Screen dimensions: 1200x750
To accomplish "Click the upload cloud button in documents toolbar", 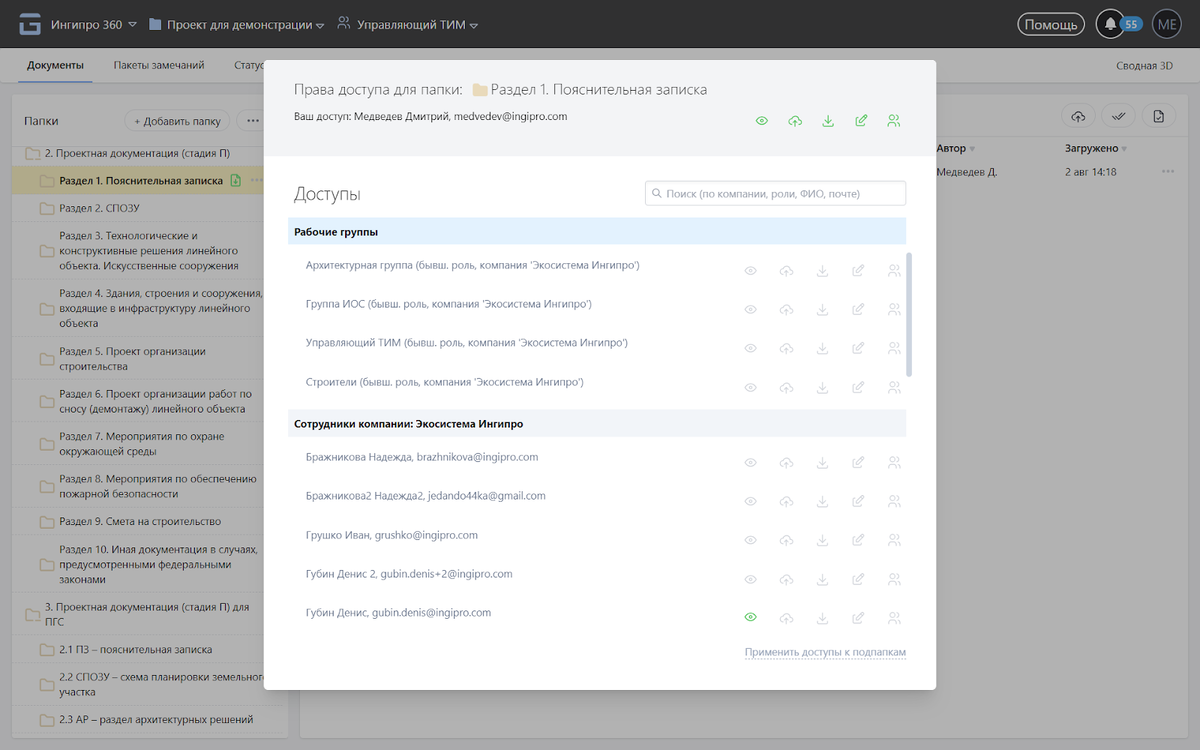I will (x=1078, y=117).
